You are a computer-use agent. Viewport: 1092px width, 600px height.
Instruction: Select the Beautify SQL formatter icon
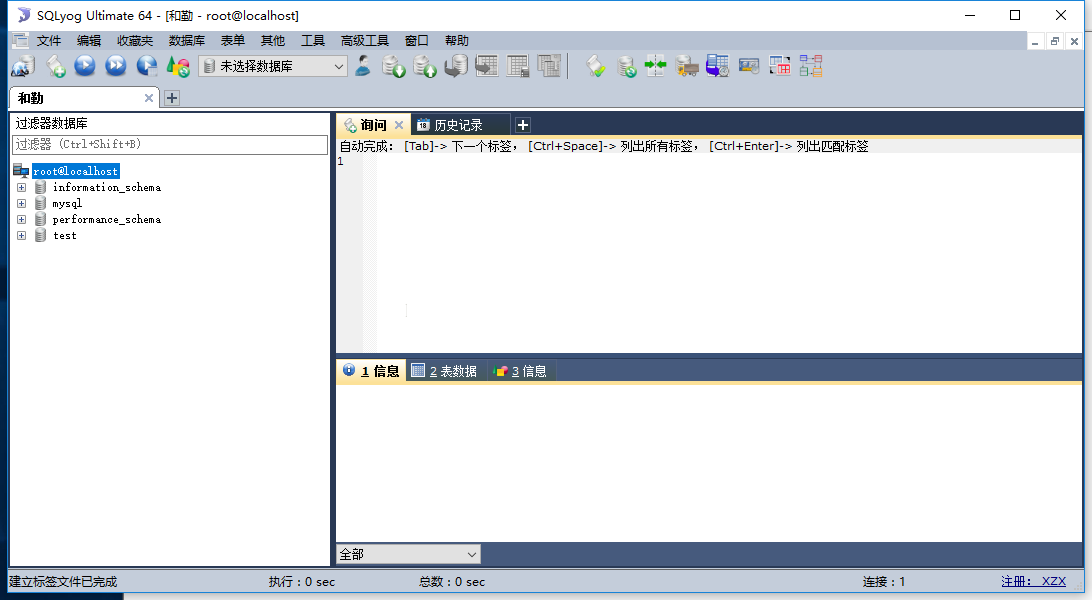[x=595, y=66]
